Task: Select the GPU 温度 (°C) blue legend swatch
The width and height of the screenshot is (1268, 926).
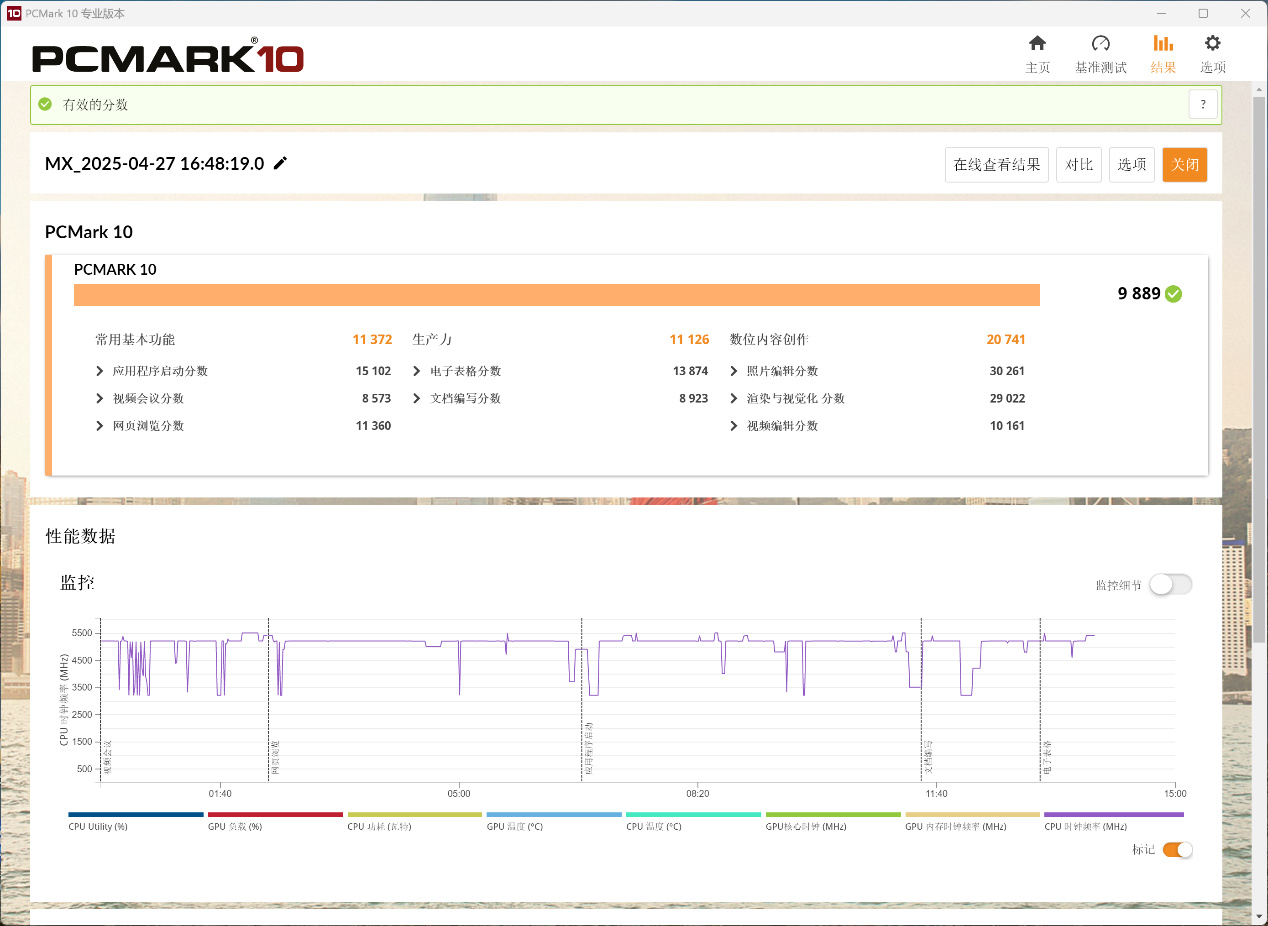Action: 554,815
